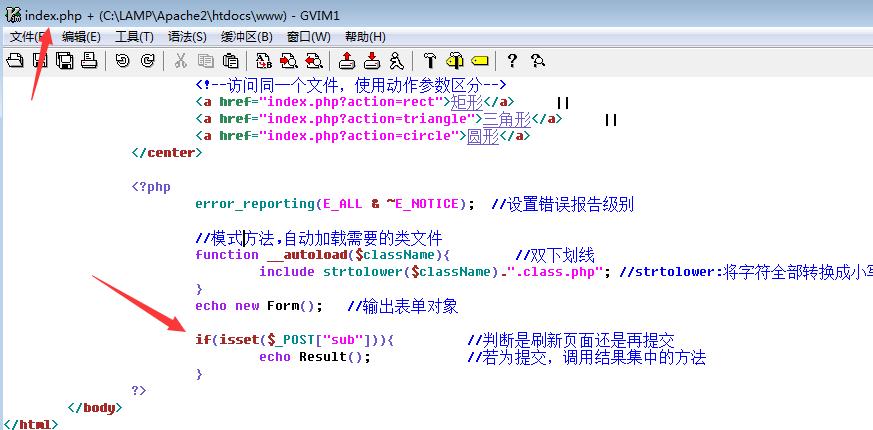Open Find and Replace from toolbar

tap(264, 60)
